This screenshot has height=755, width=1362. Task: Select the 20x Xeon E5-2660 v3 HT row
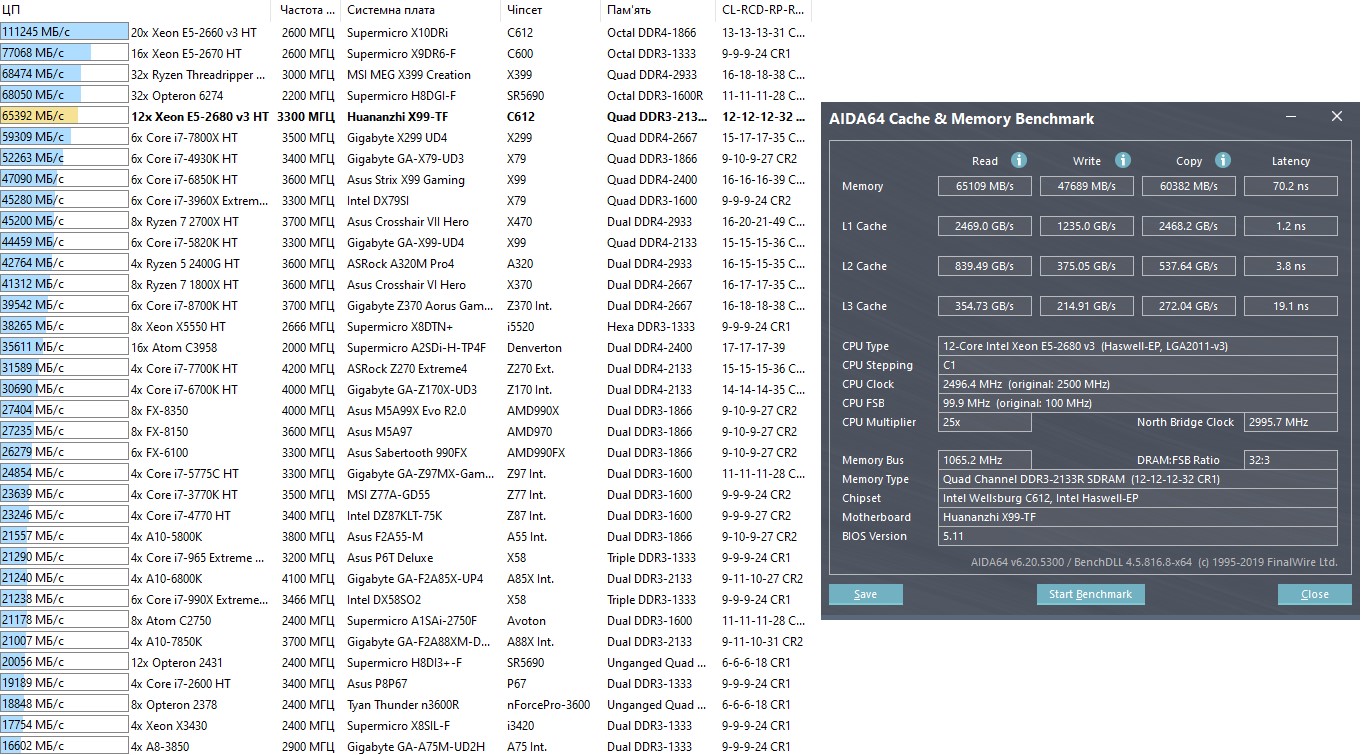(x=405, y=32)
